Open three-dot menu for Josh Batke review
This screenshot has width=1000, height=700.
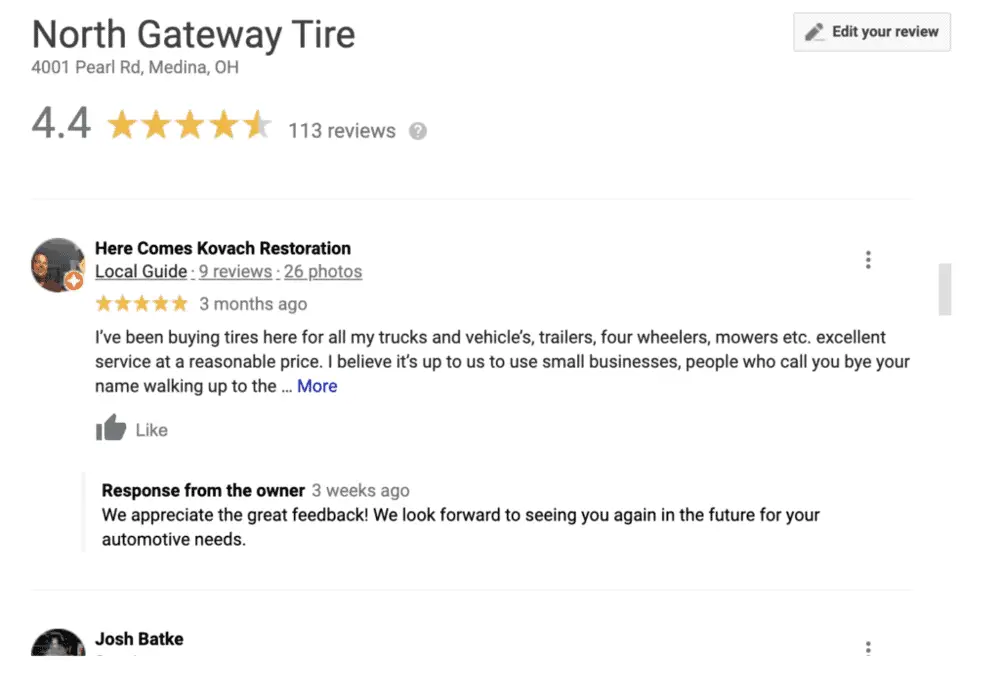[868, 648]
